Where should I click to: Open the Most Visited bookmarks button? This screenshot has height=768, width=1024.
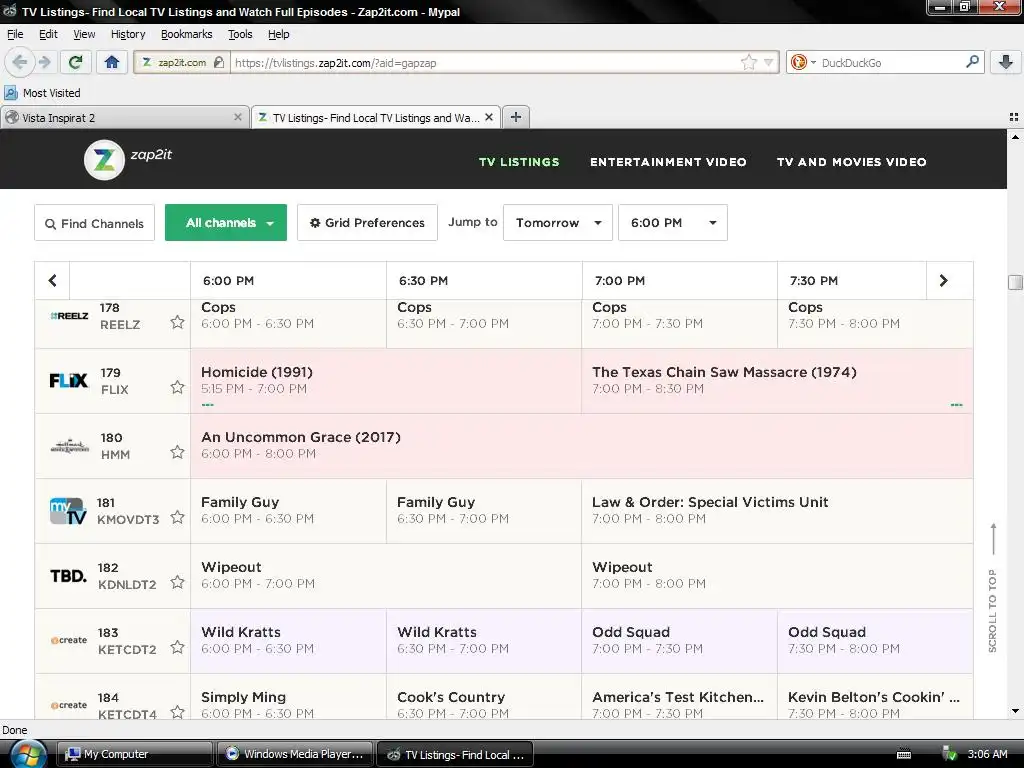[43, 93]
